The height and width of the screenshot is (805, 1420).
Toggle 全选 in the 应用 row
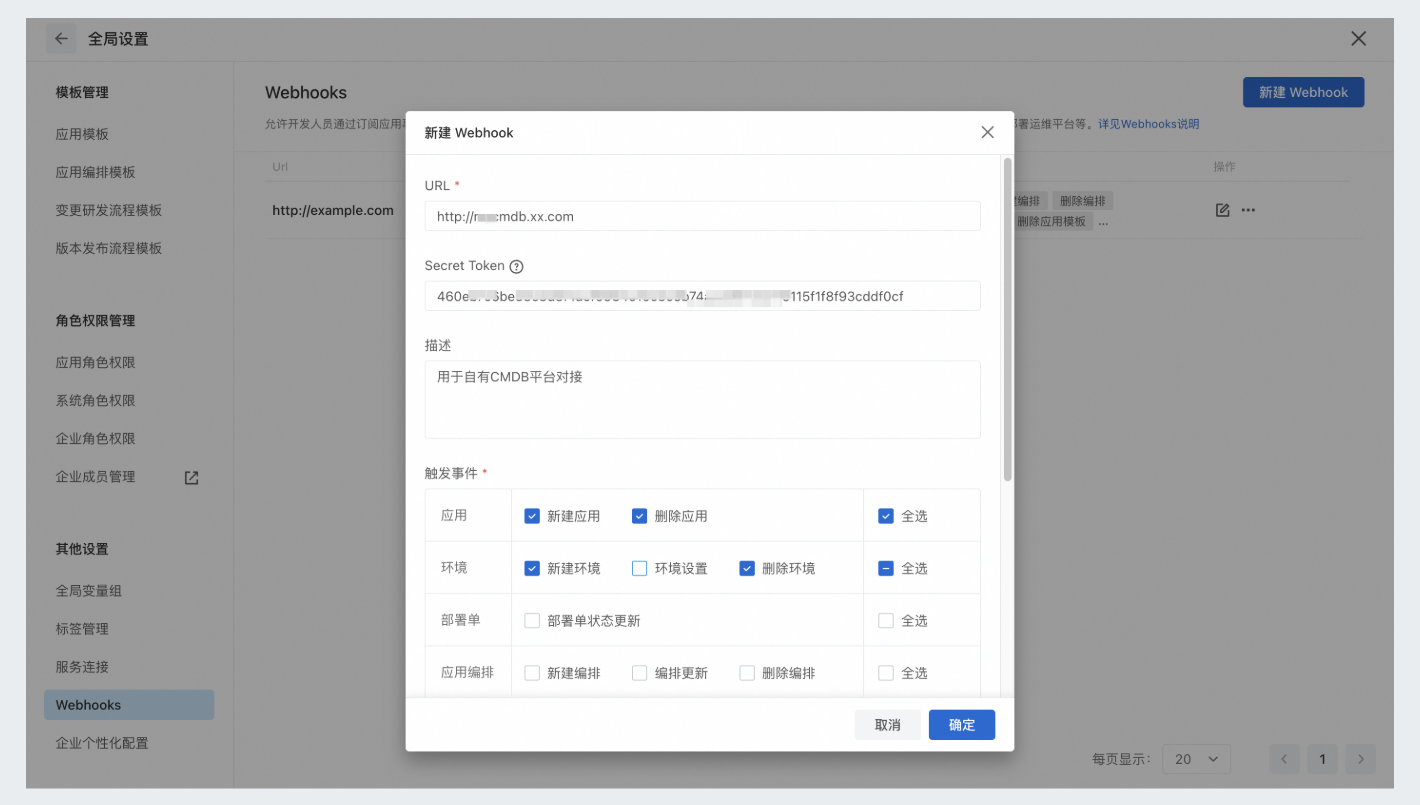click(885, 516)
